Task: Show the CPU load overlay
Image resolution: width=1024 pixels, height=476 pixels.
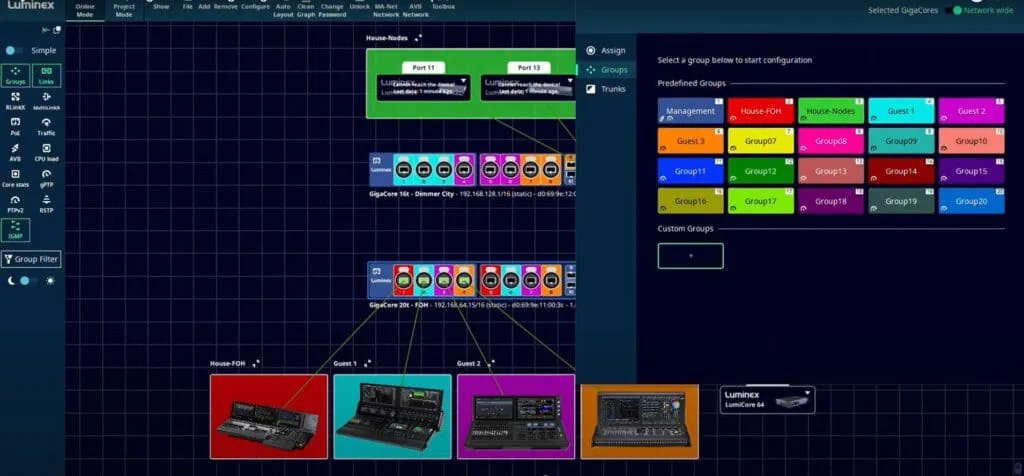Action: click(x=46, y=153)
